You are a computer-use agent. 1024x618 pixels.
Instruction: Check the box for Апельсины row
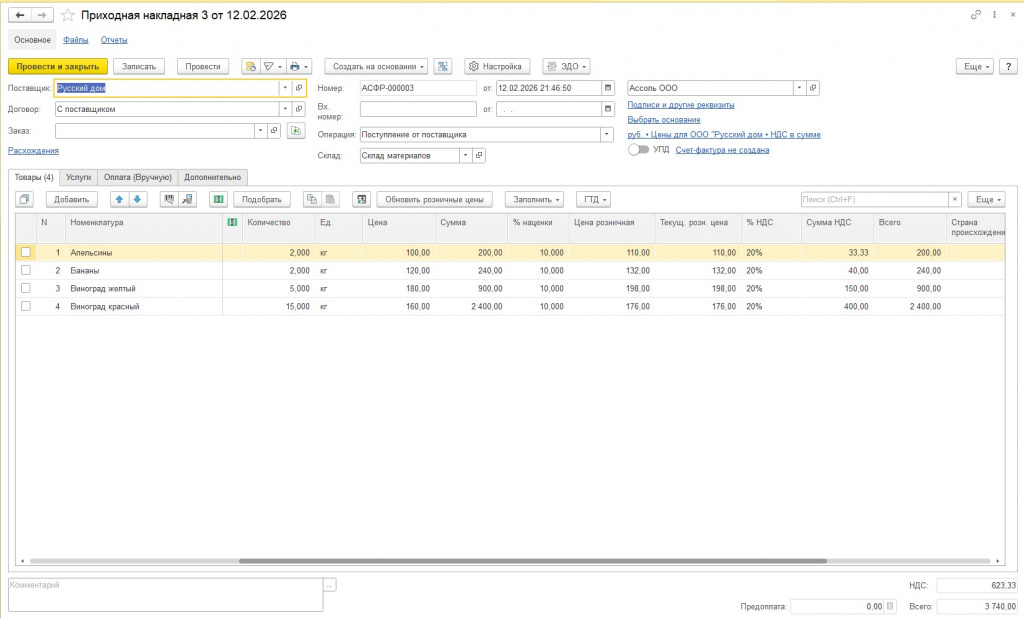[x=26, y=253]
